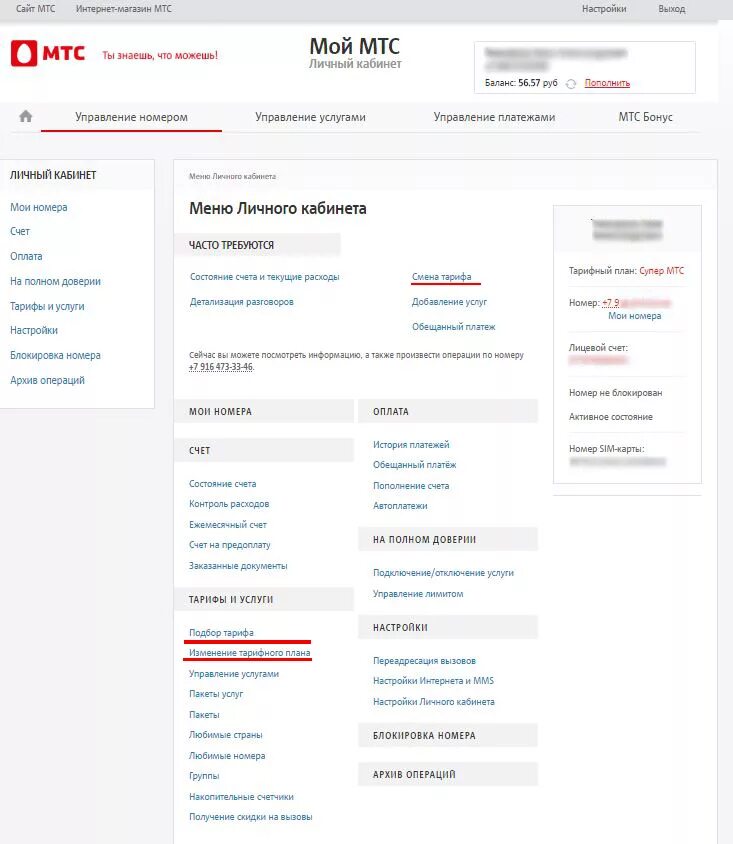Open Тарифы и услуги sidebar item

47,306
